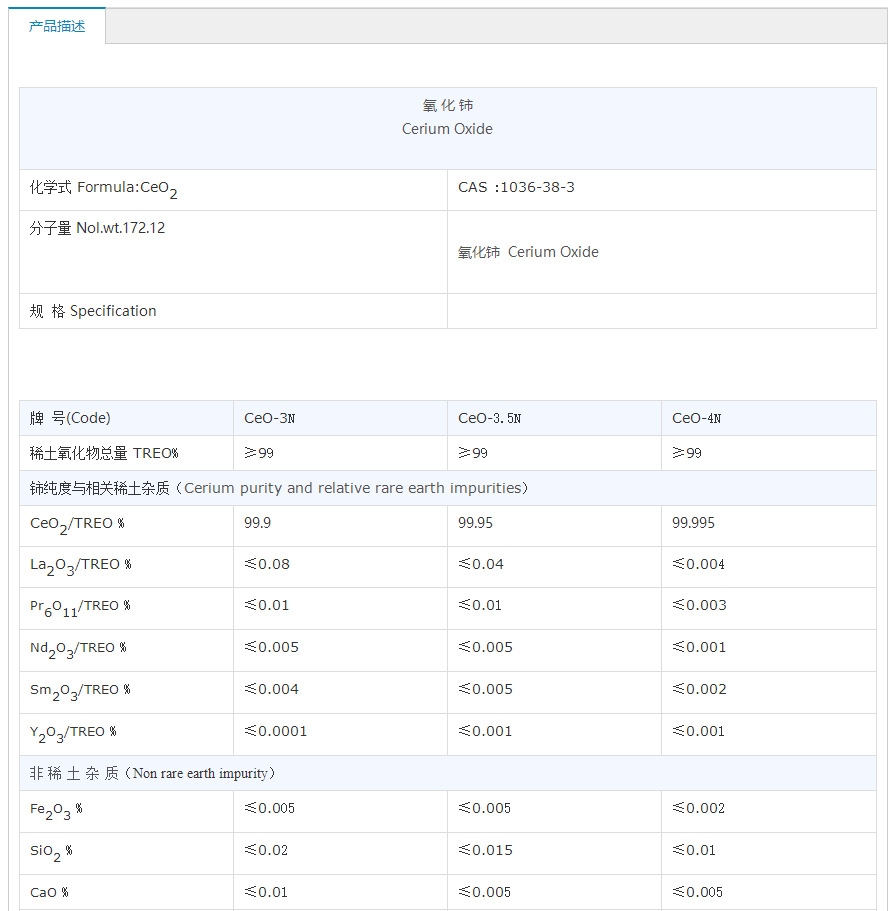The image size is (894, 911).
Task: Select the ≤0.08 lanthanum oxide value
Action: click(x=267, y=564)
